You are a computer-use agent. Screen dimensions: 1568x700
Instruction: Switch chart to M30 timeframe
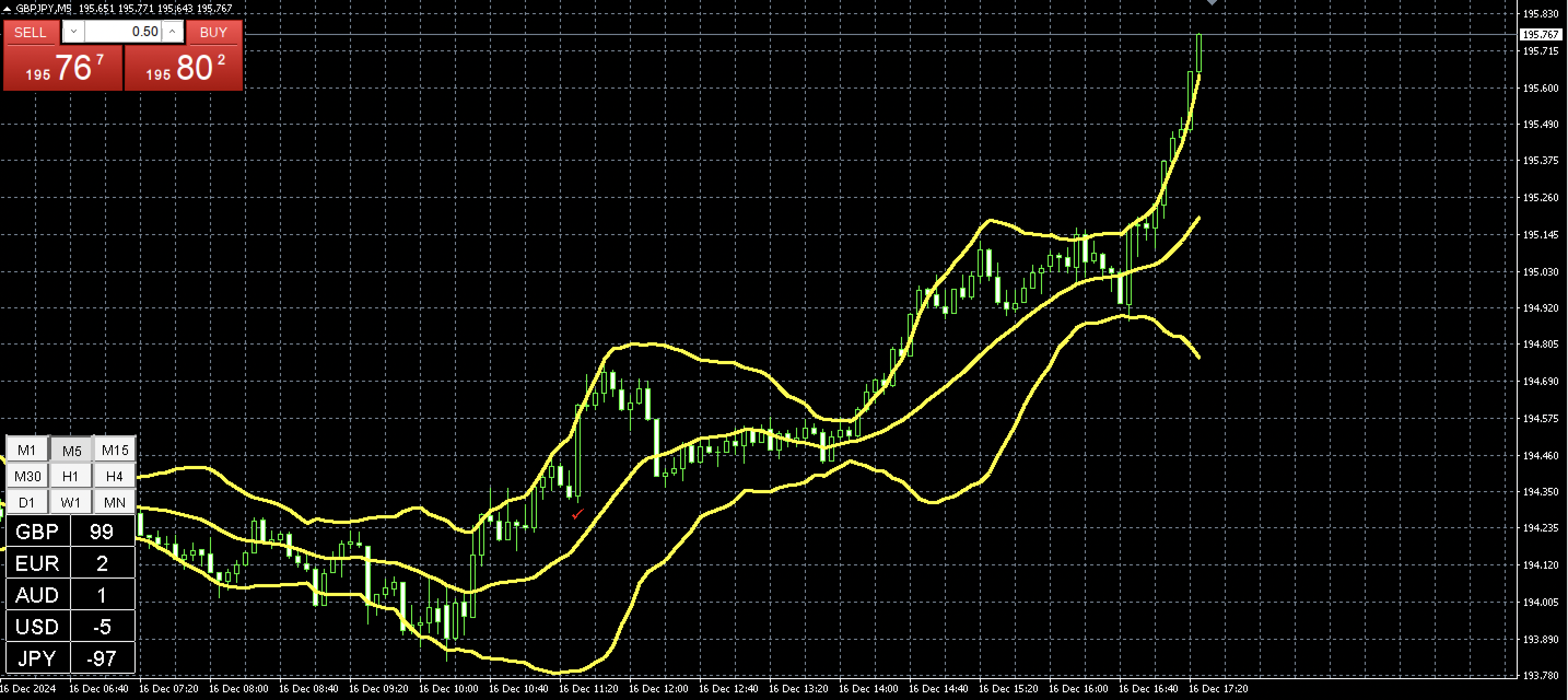point(27,476)
